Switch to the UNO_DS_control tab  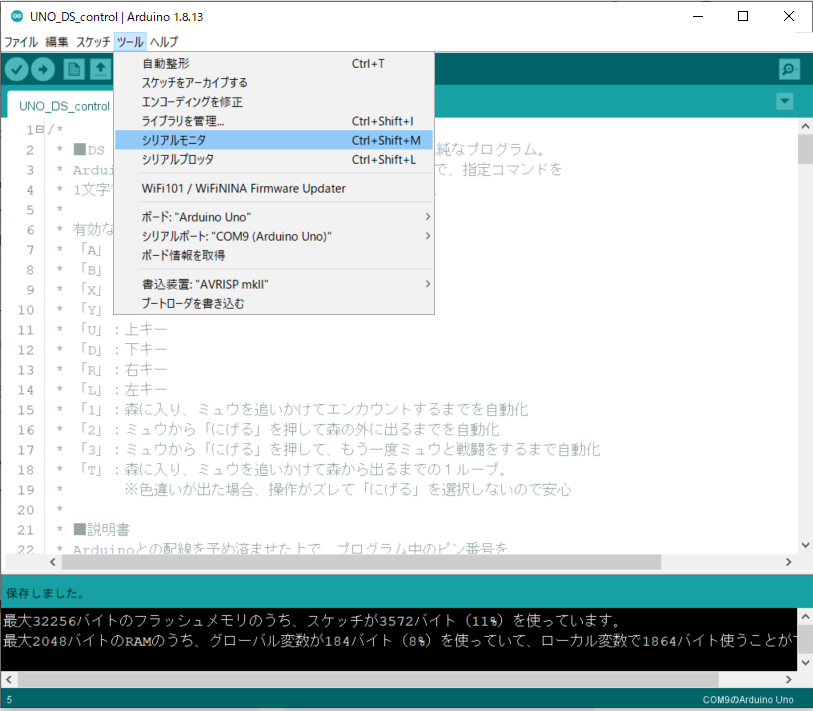(64, 106)
